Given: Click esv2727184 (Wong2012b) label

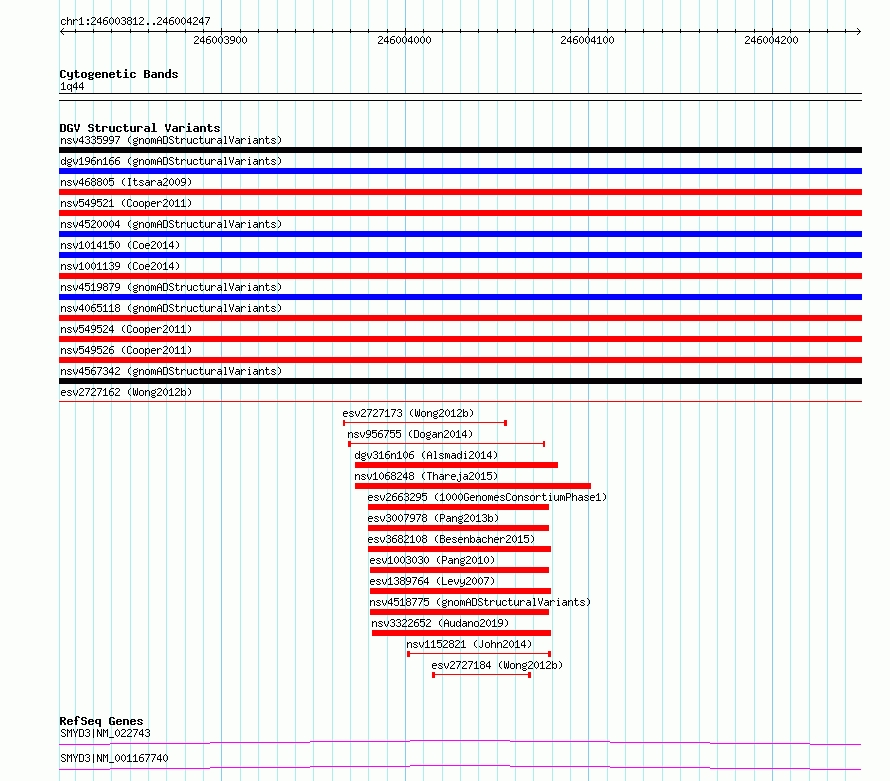Looking at the screenshot, I should click(x=497, y=665).
